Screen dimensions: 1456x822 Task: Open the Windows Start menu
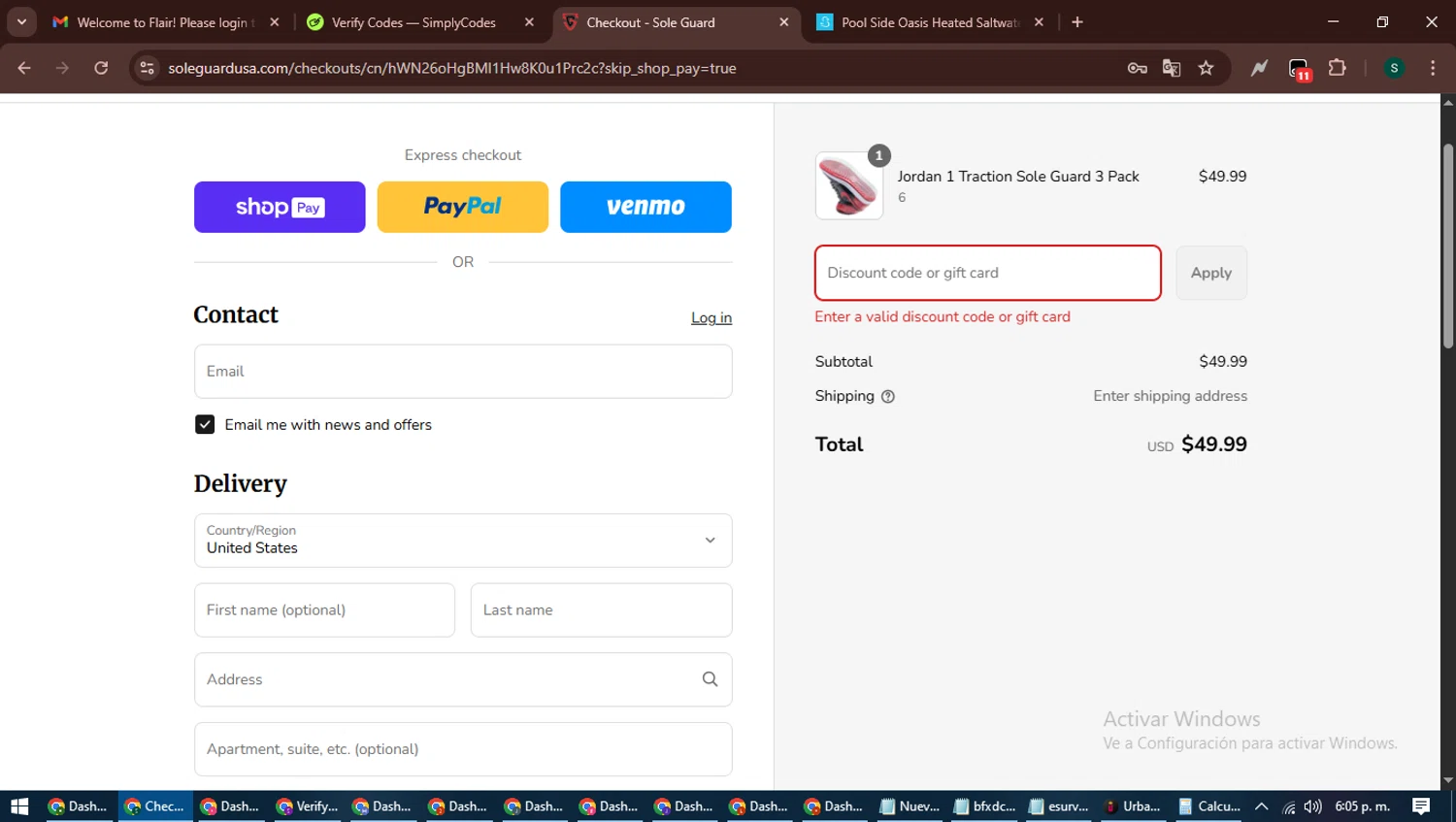[19, 806]
